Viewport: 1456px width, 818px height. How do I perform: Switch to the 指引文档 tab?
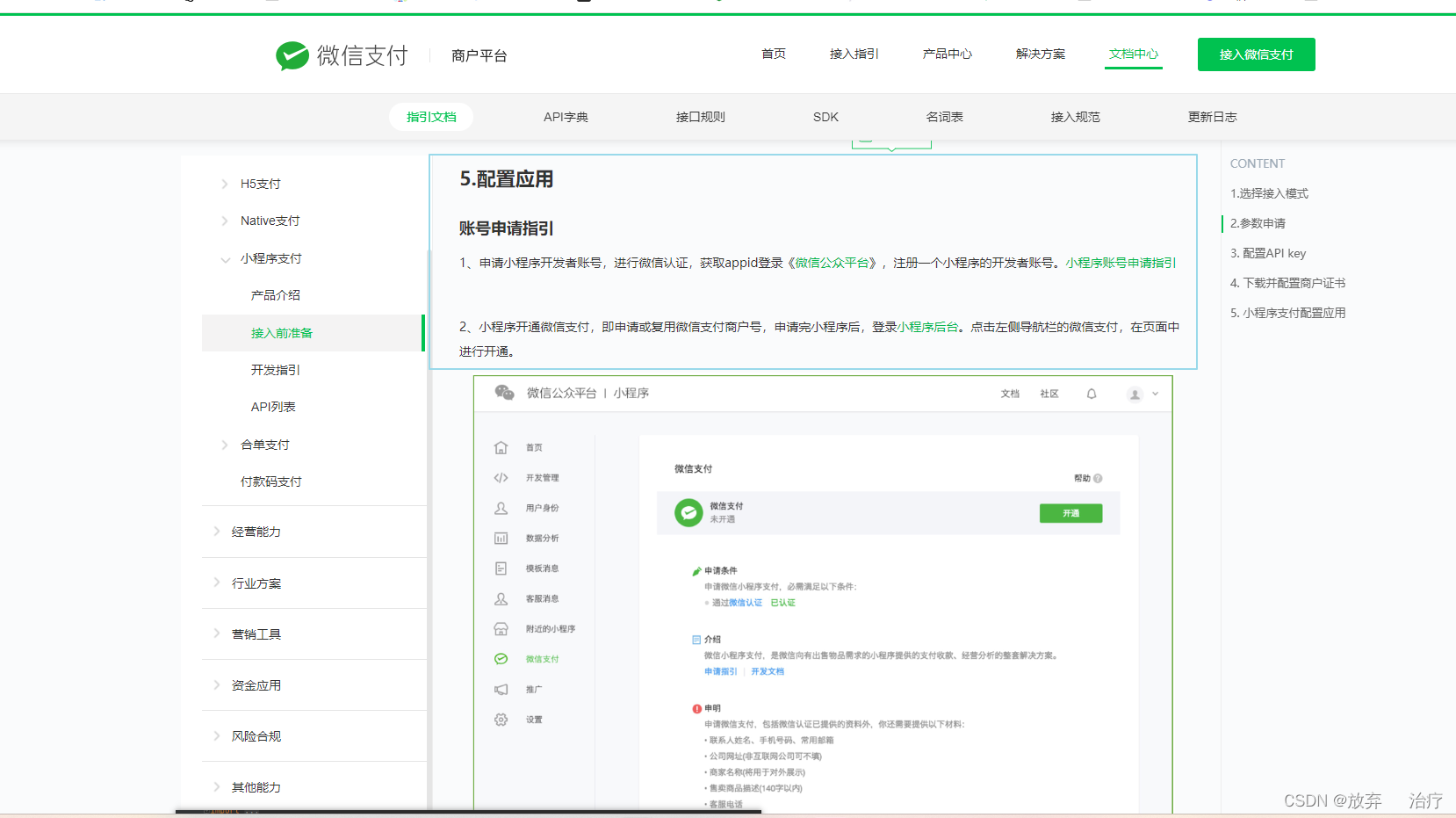click(431, 117)
